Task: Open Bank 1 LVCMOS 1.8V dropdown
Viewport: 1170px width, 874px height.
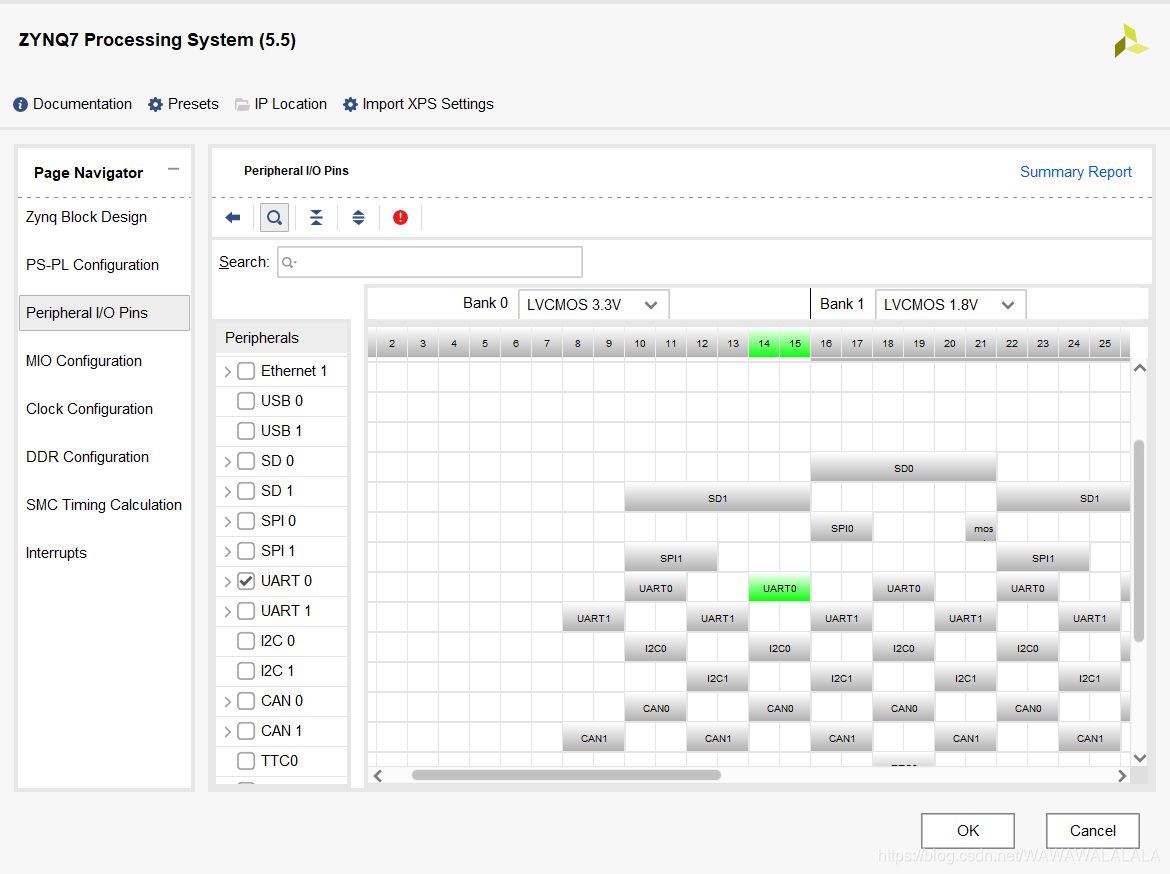Action: (951, 305)
